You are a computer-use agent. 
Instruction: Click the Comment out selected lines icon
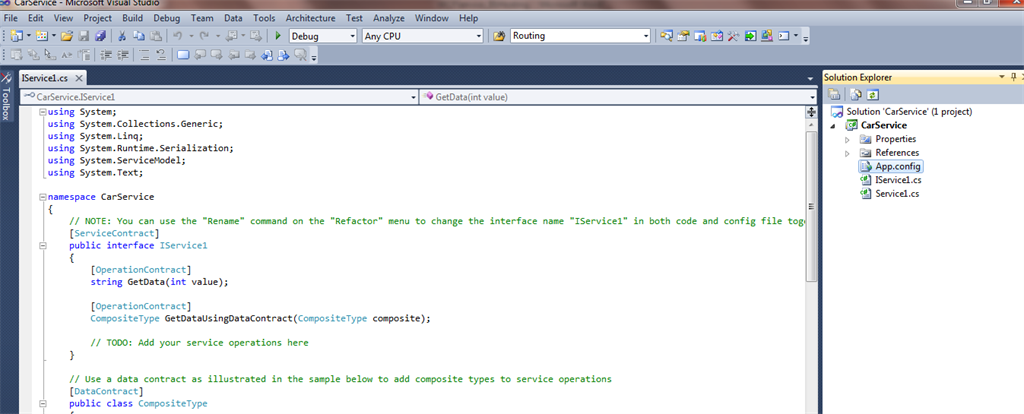point(144,55)
